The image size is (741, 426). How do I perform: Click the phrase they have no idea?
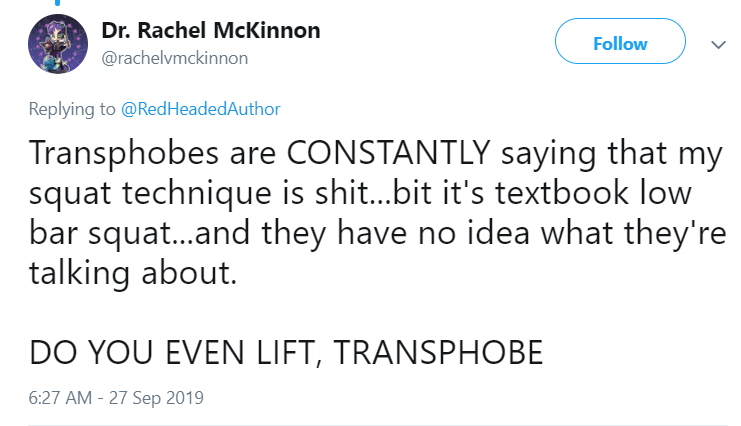[395, 233]
